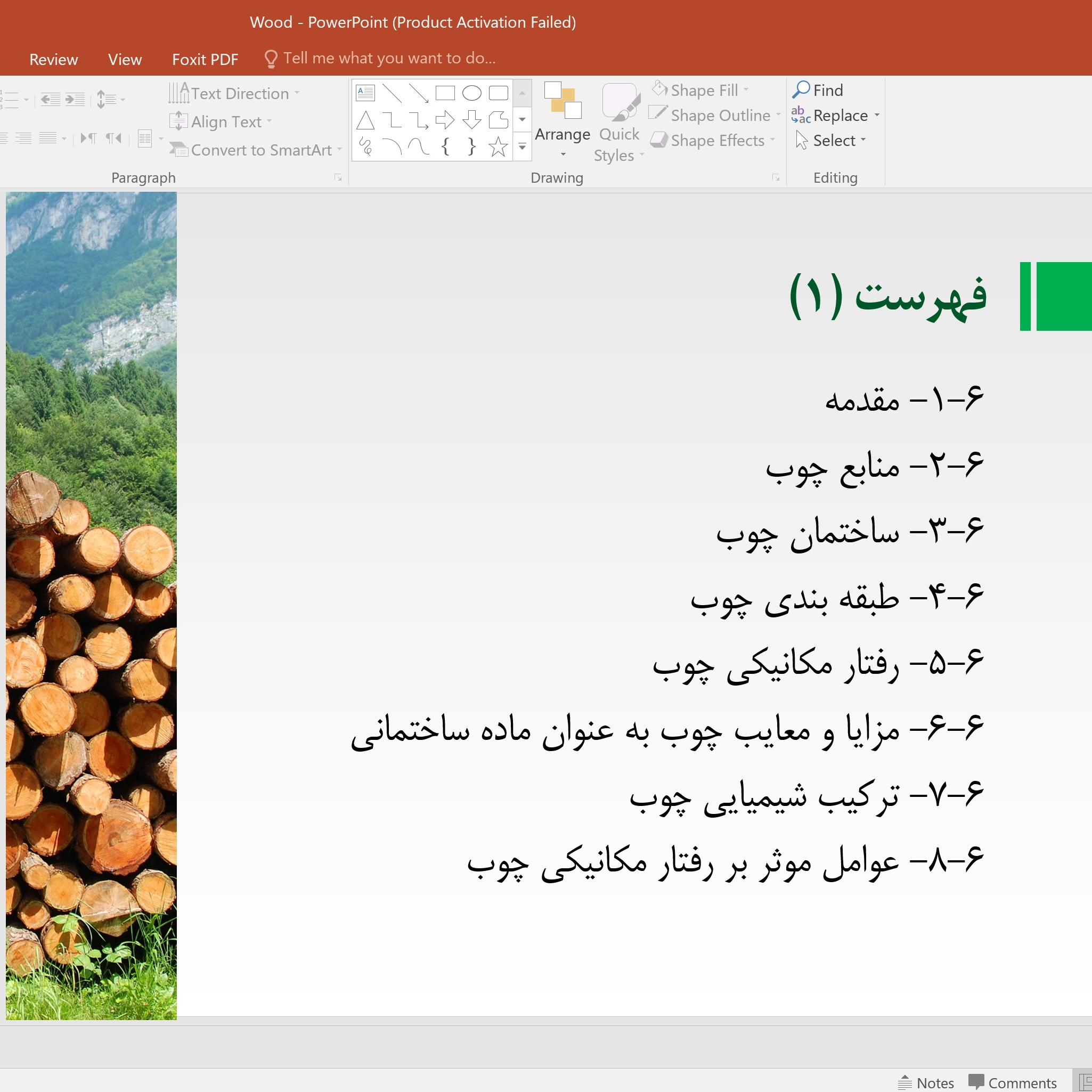Open Paragraph dialog launcher
Screen dimensions: 1092x1092
click(x=338, y=177)
